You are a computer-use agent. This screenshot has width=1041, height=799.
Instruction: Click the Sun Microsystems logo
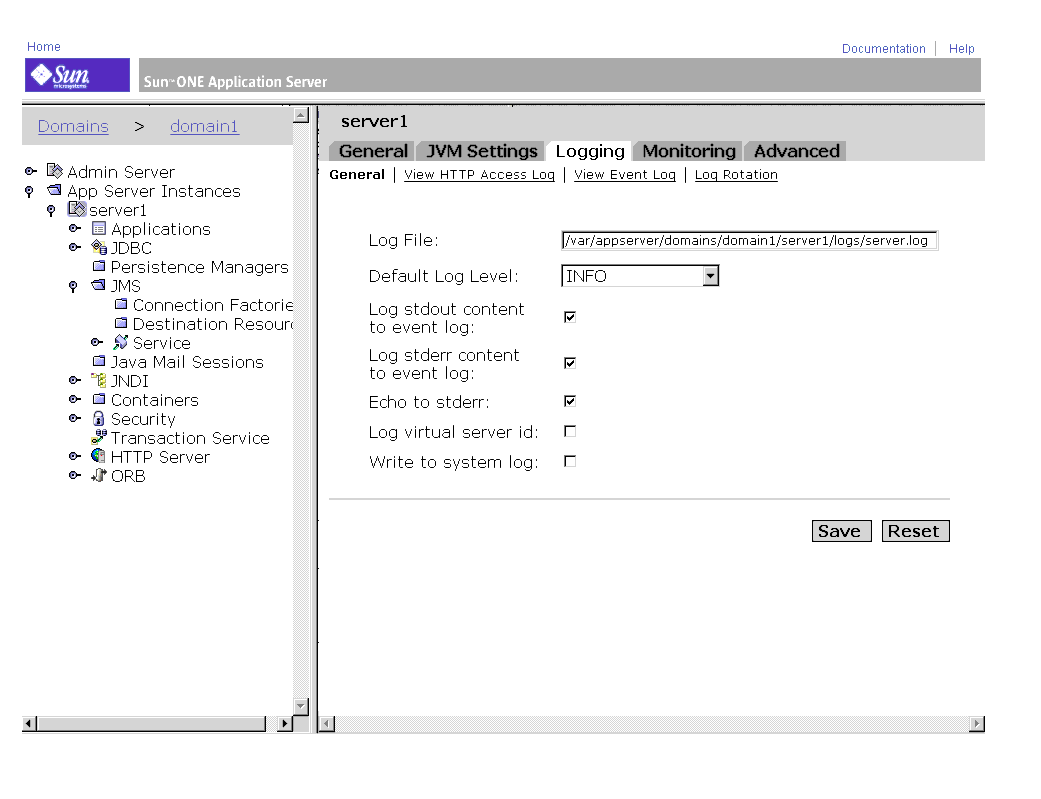(77, 75)
